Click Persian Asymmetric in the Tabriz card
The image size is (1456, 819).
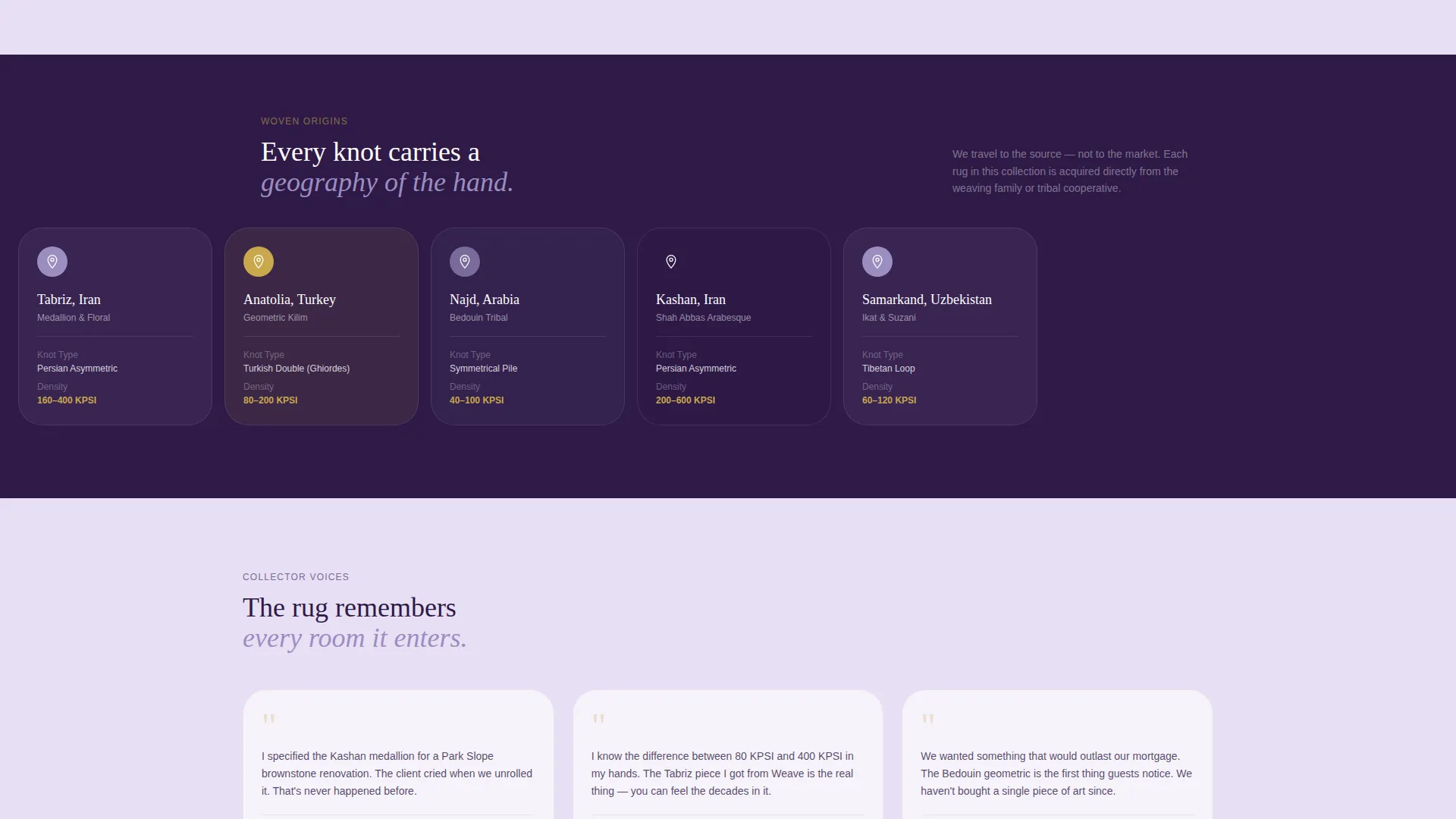[77, 369]
